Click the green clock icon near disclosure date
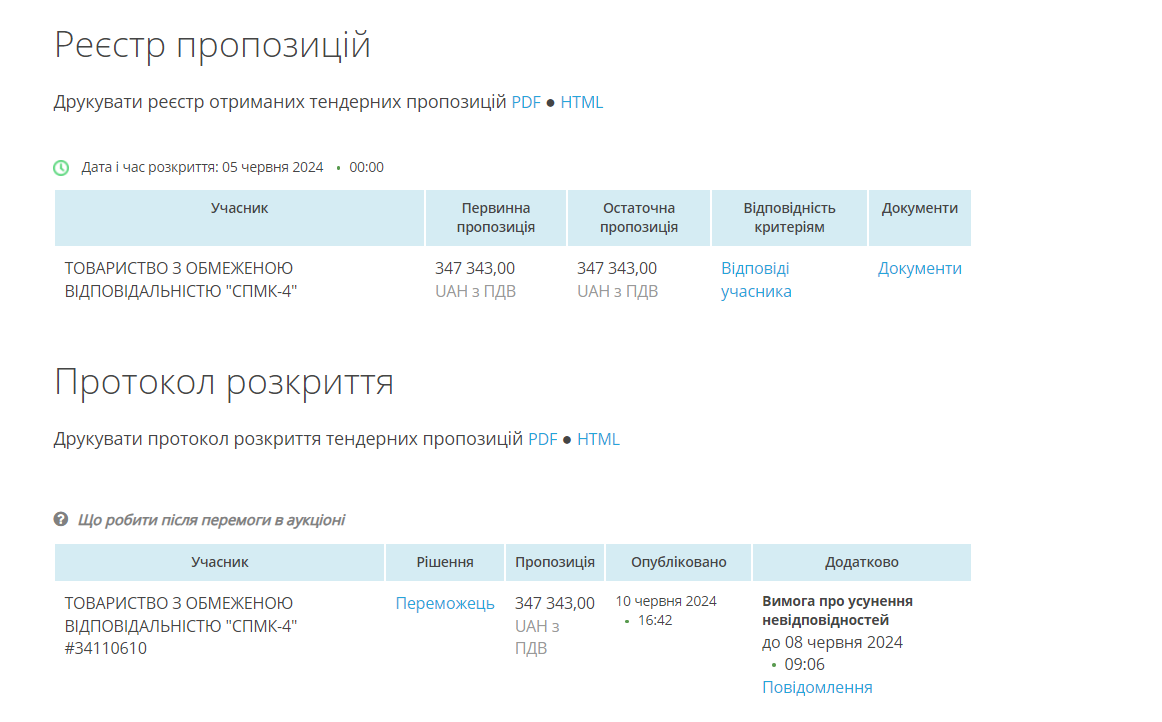 62,168
